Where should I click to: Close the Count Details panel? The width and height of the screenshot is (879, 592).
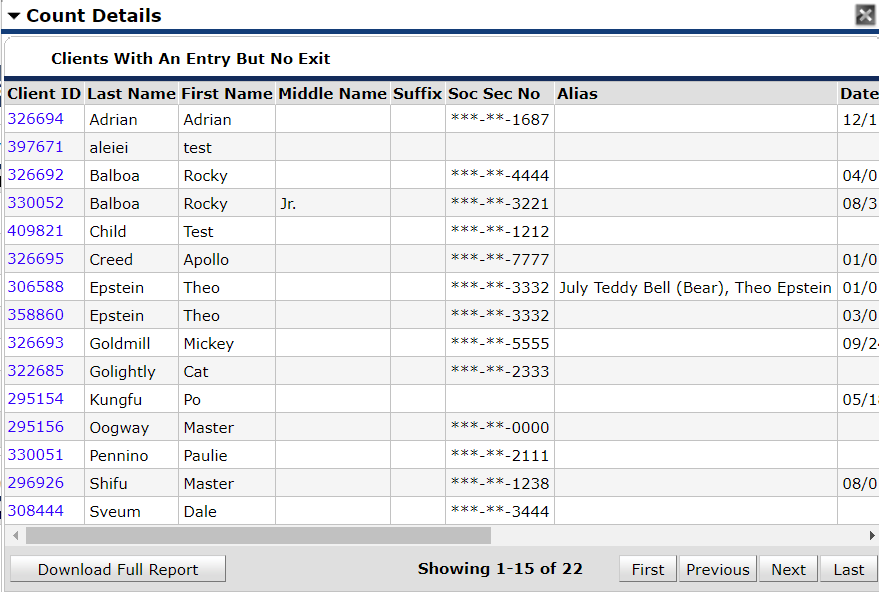click(866, 15)
